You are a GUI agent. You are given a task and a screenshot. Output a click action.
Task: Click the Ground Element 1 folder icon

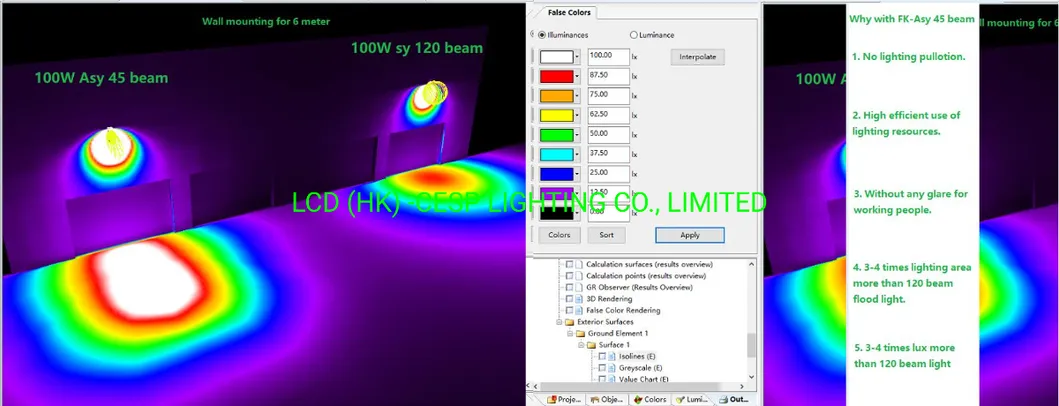pos(580,333)
